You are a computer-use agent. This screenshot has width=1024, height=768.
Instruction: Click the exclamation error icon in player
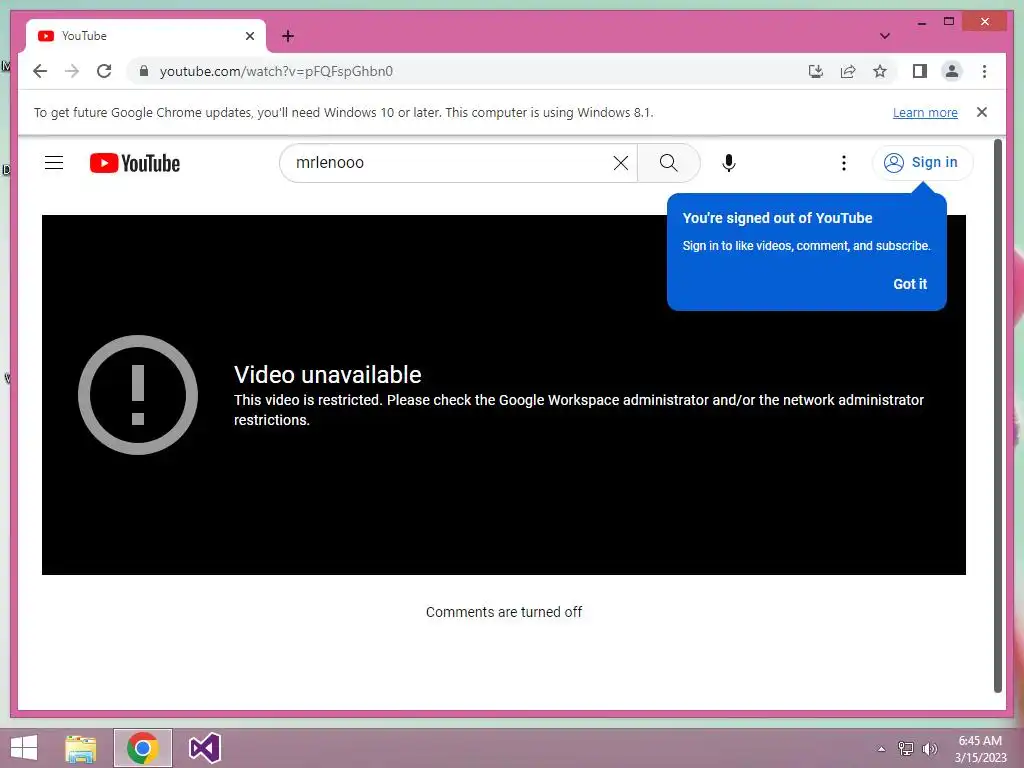pos(138,395)
